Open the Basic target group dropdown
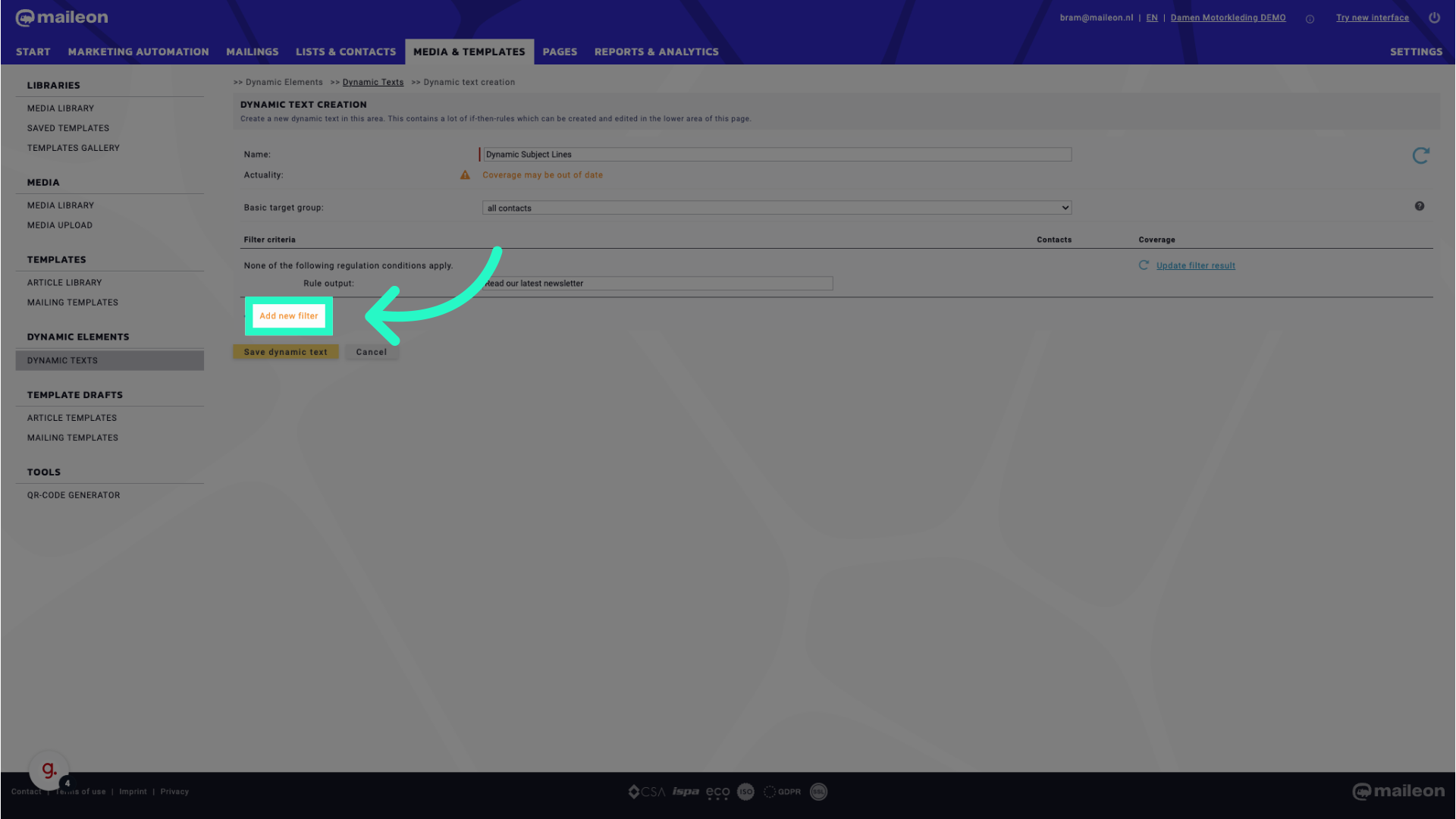 (777, 208)
